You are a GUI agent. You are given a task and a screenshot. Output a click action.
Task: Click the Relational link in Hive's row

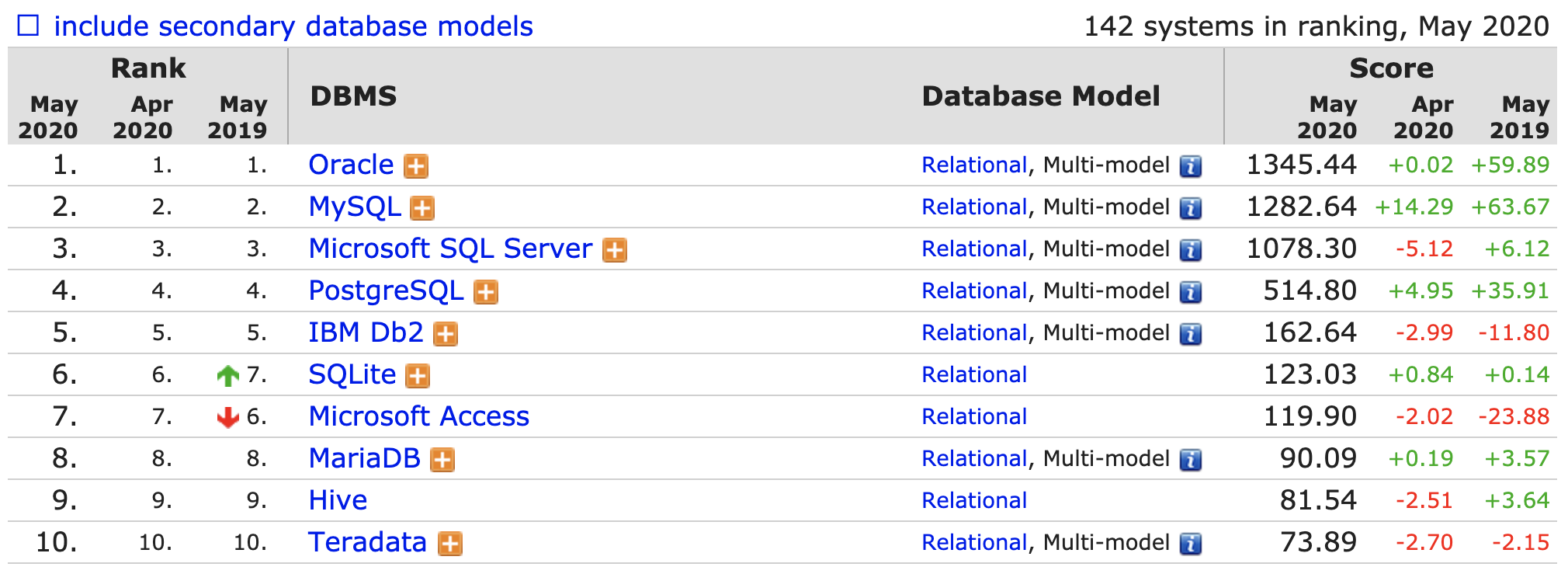click(973, 500)
